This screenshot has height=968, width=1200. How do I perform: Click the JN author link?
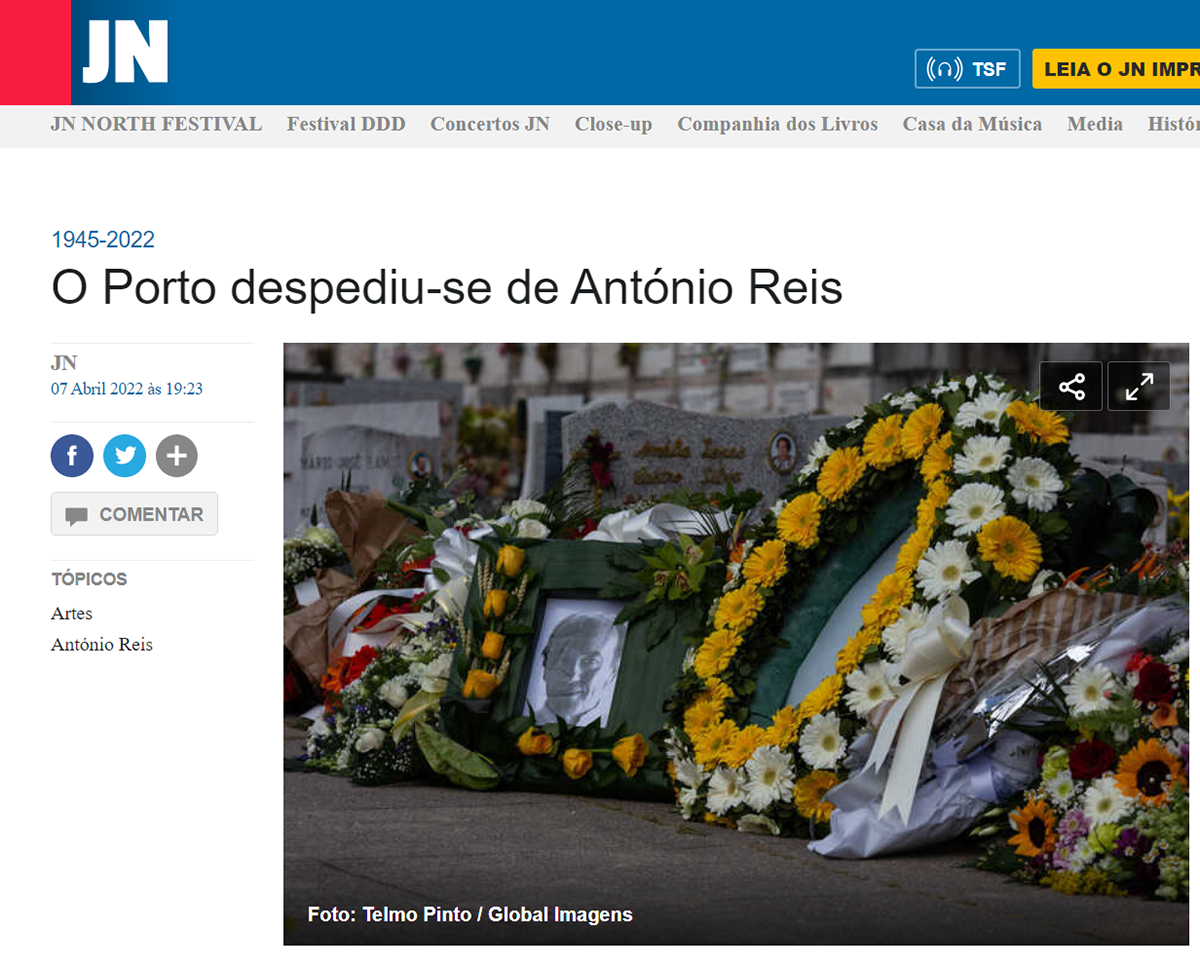(64, 363)
